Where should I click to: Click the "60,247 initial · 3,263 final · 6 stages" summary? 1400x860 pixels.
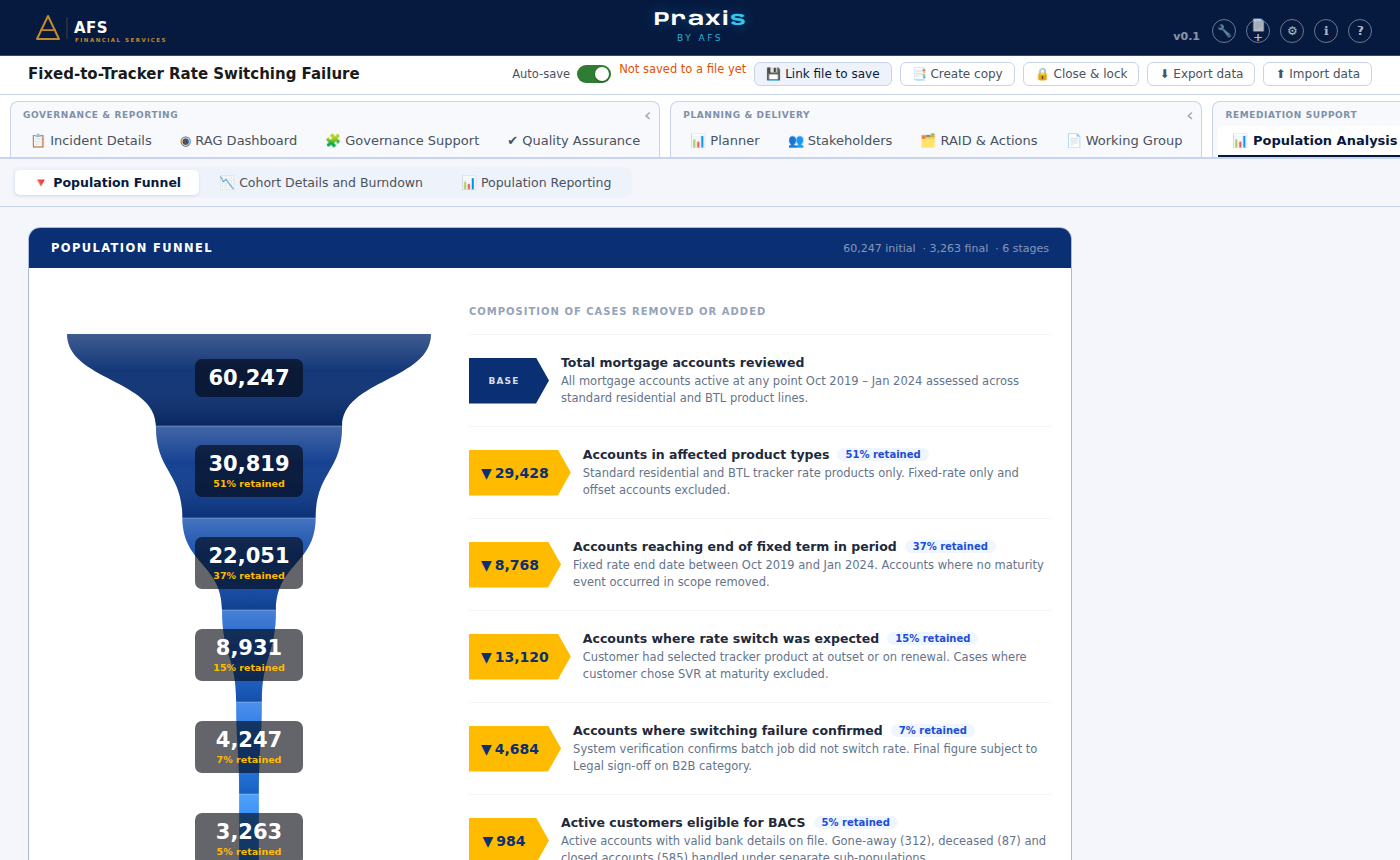946,248
